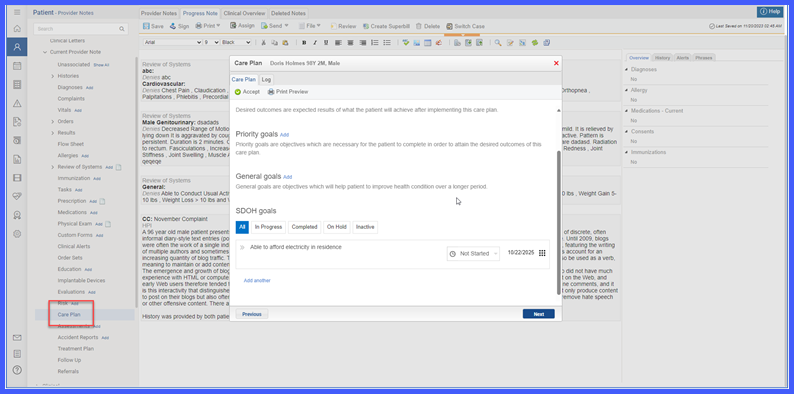Click the Next button in Care Plan
794x394 pixels.
click(x=538, y=314)
